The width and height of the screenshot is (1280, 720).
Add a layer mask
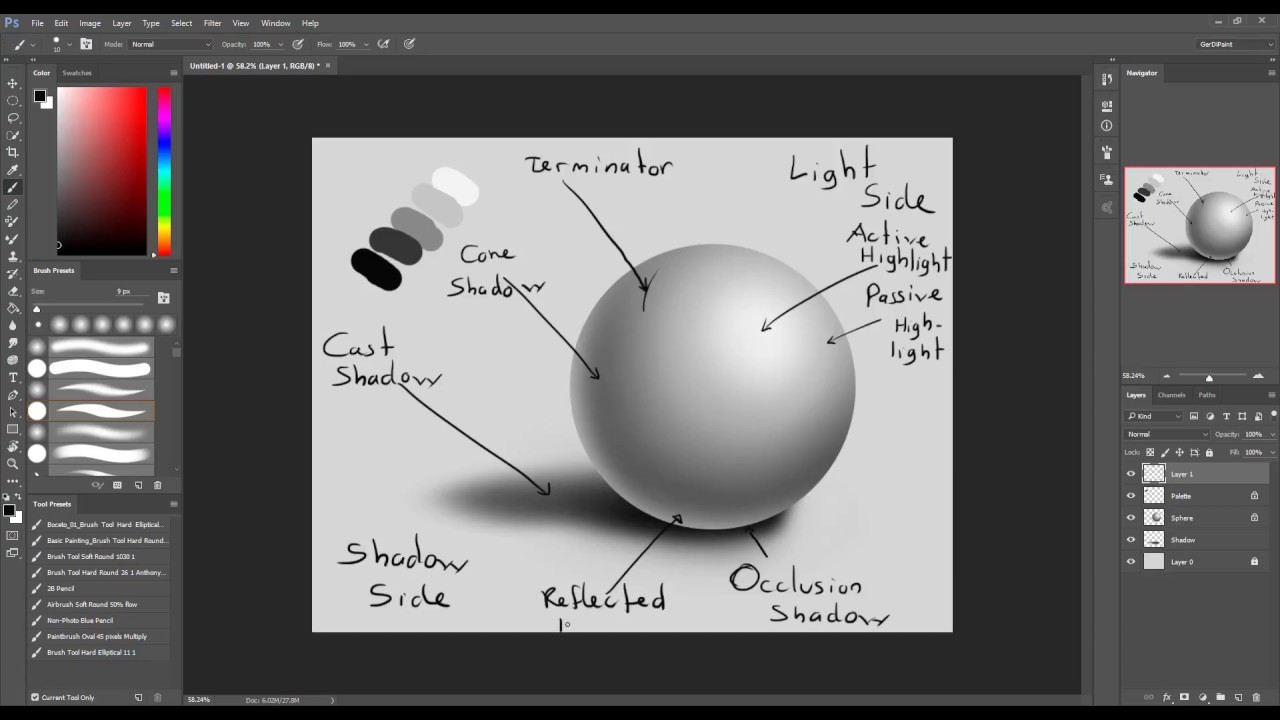(1184, 697)
